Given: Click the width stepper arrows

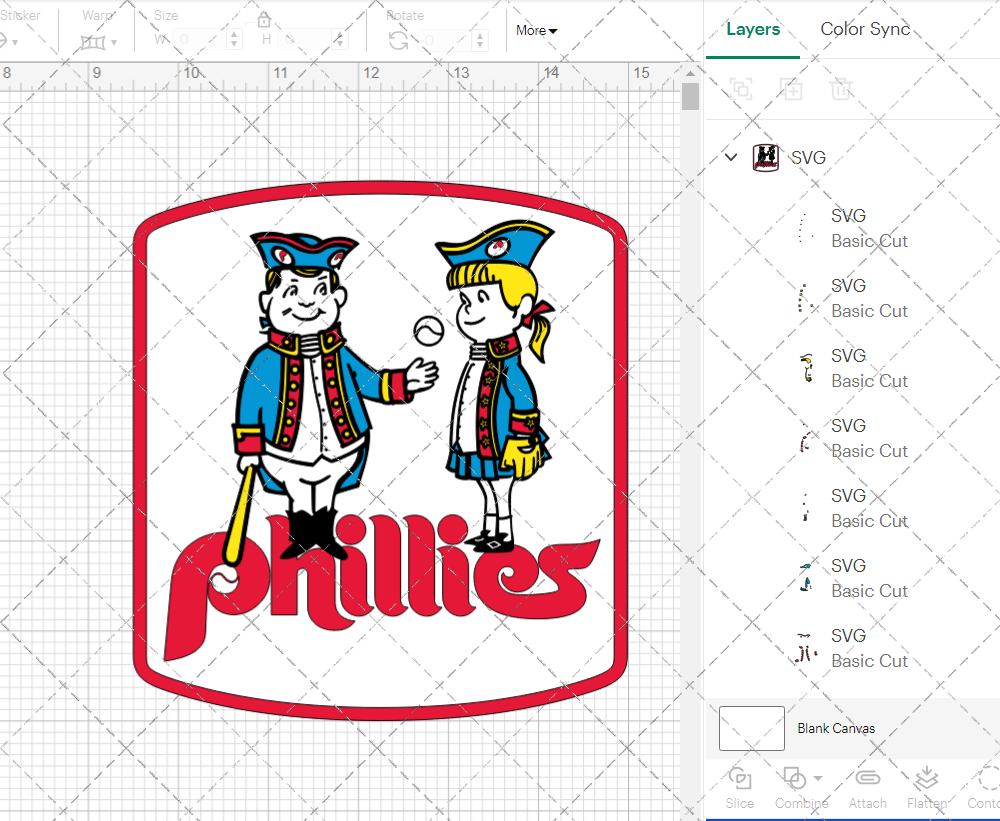Looking at the screenshot, I should (x=234, y=40).
